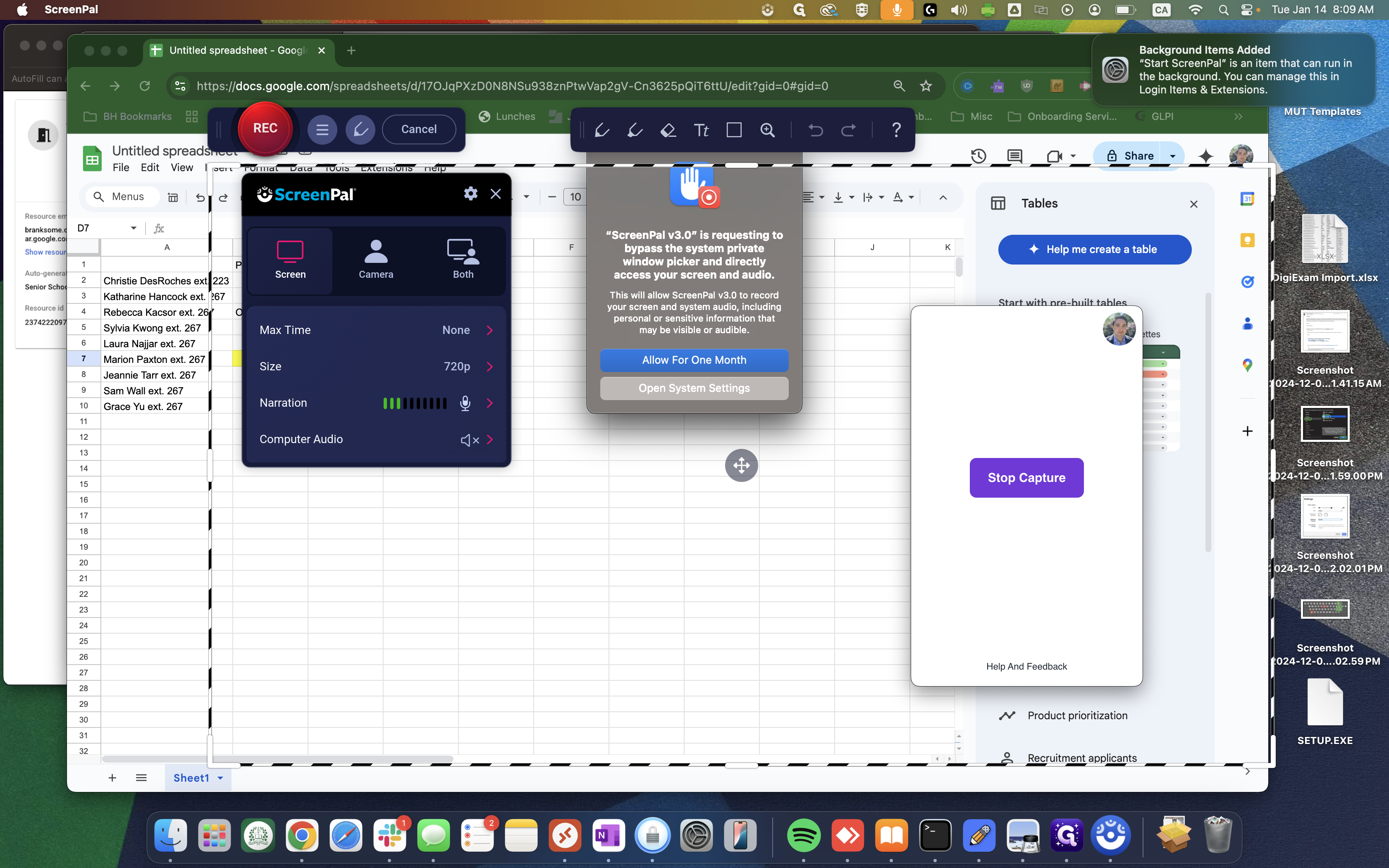Open Google Keep side panel icon
The image size is (1389, 868).
click(1247, 241)
